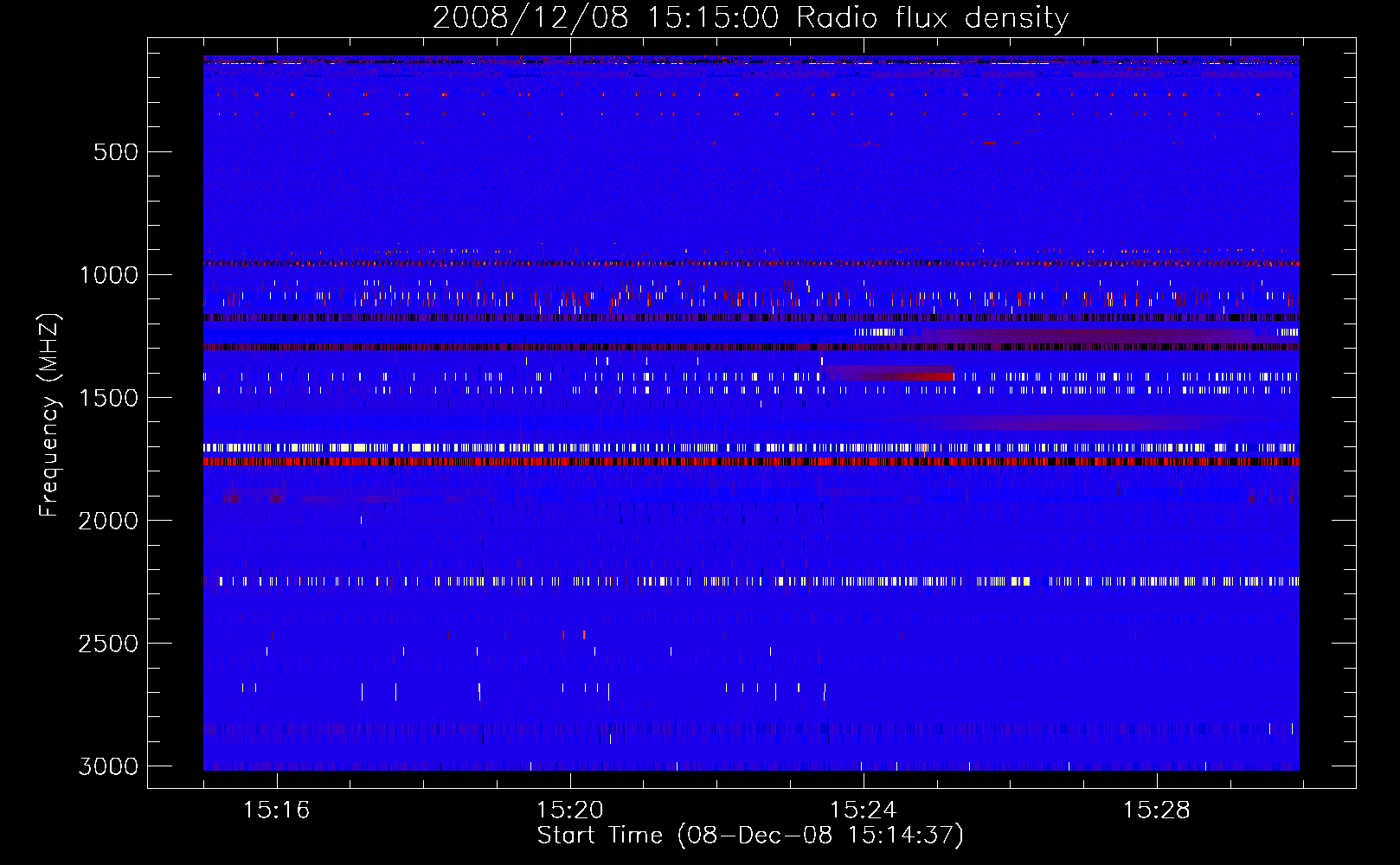
Task: Click the '15:20' time axis label
Action: (x=570, y=811)
